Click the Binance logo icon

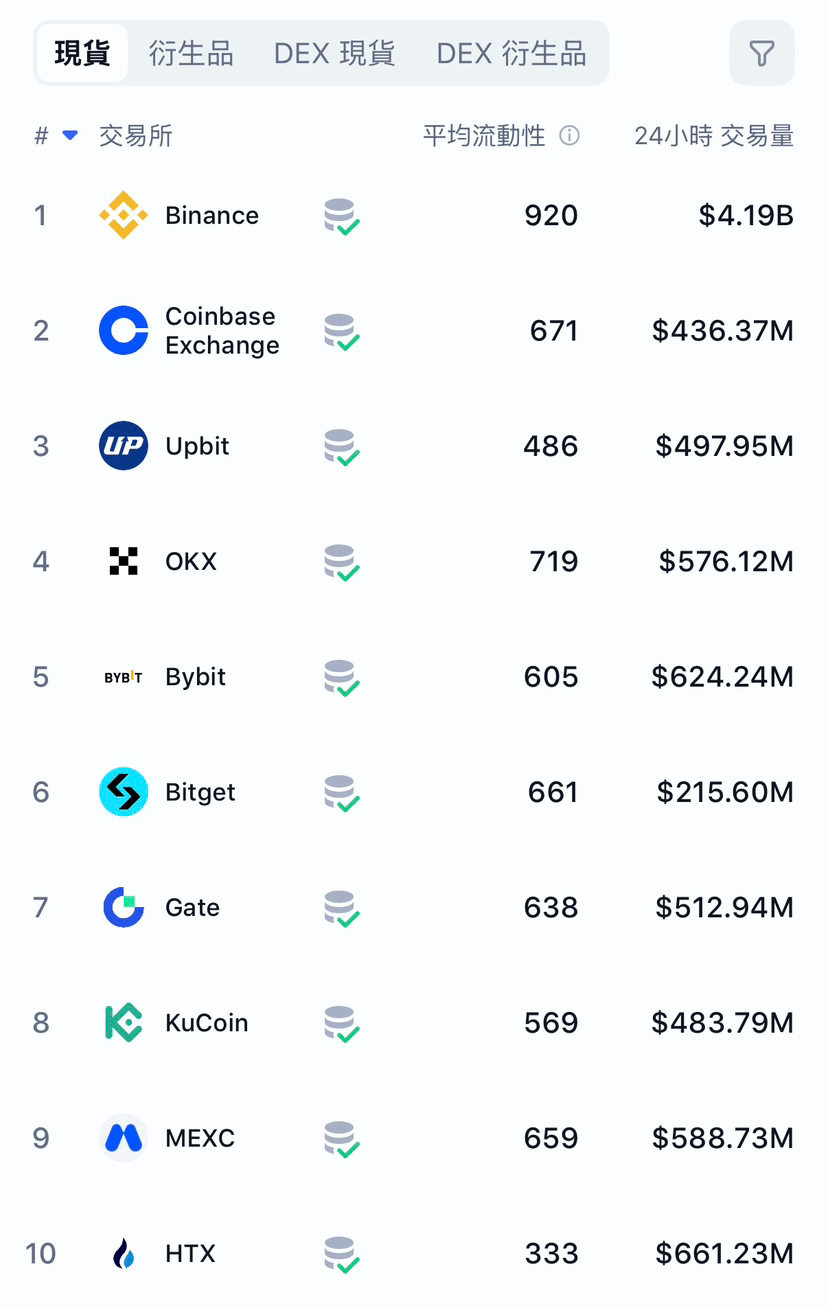[x=124, y=215]
